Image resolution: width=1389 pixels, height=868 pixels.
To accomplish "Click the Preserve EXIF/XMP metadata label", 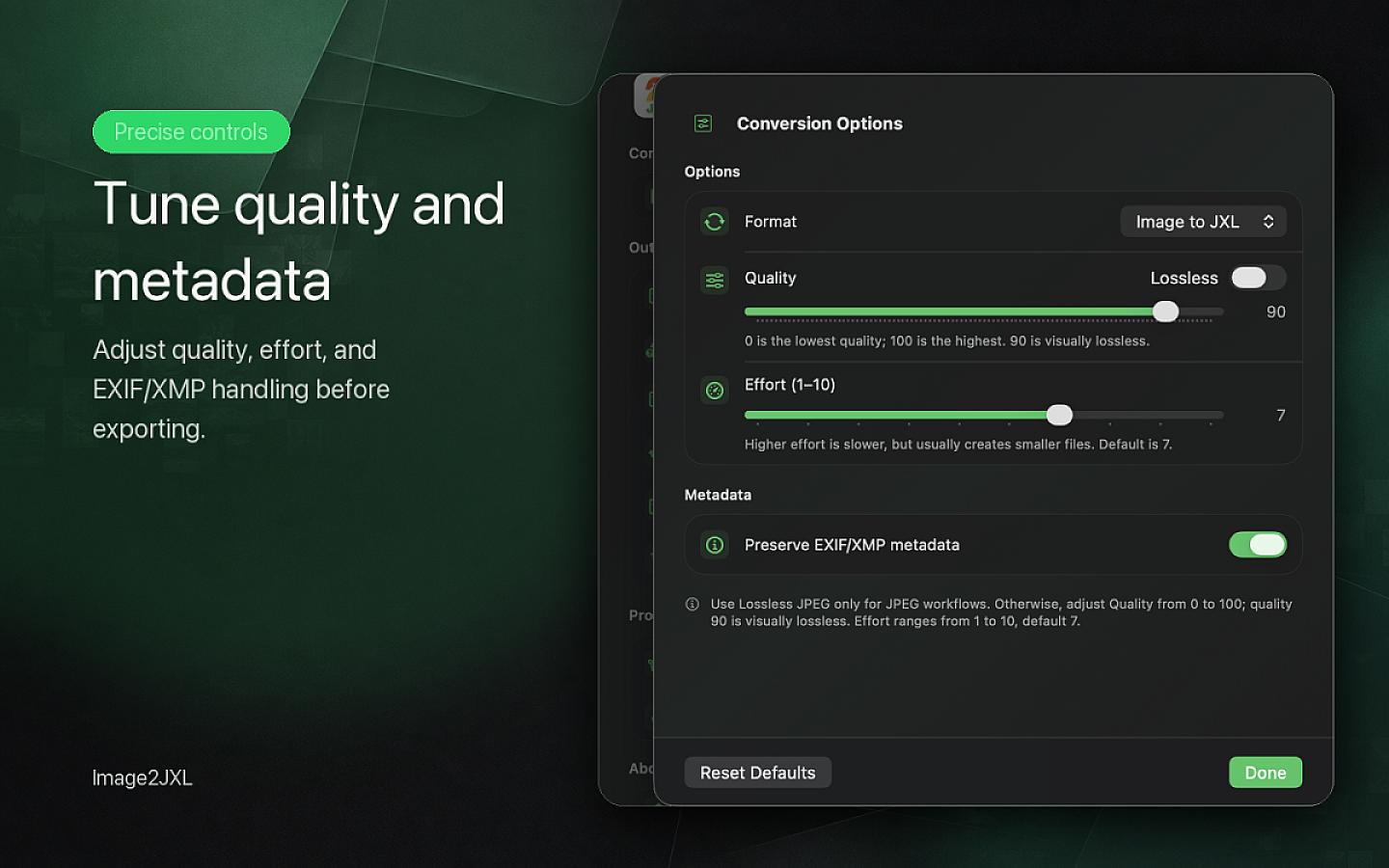I will tap(852, 545).
